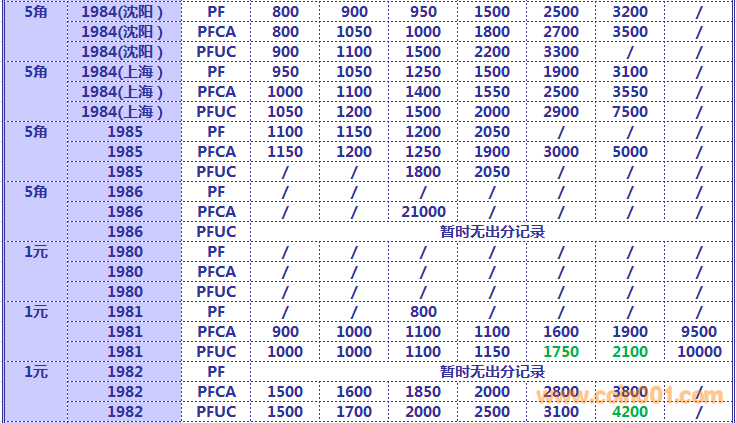Click the 7500 value in 1984(上海) PFUC row
Screen dimensions: 736x423
(x=629, y=112)
